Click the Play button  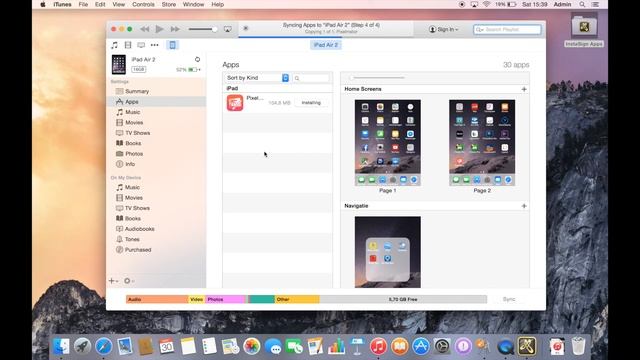point(160,29)
